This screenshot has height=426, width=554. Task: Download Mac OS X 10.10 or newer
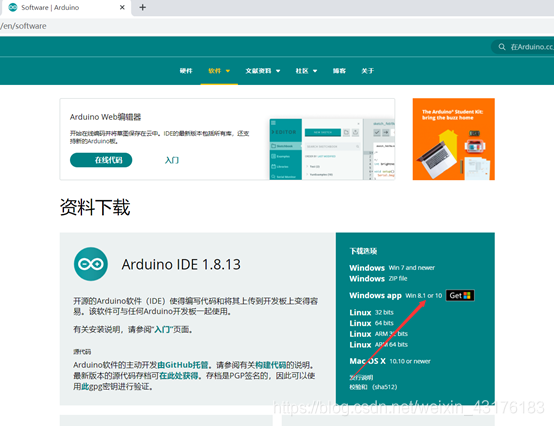(x=390, y=361)
